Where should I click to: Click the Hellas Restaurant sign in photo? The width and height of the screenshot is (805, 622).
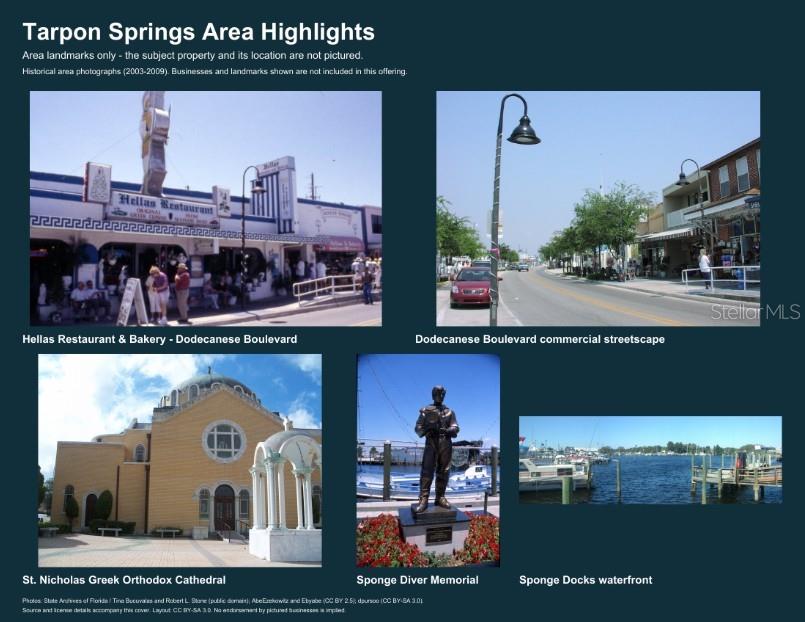163,204
